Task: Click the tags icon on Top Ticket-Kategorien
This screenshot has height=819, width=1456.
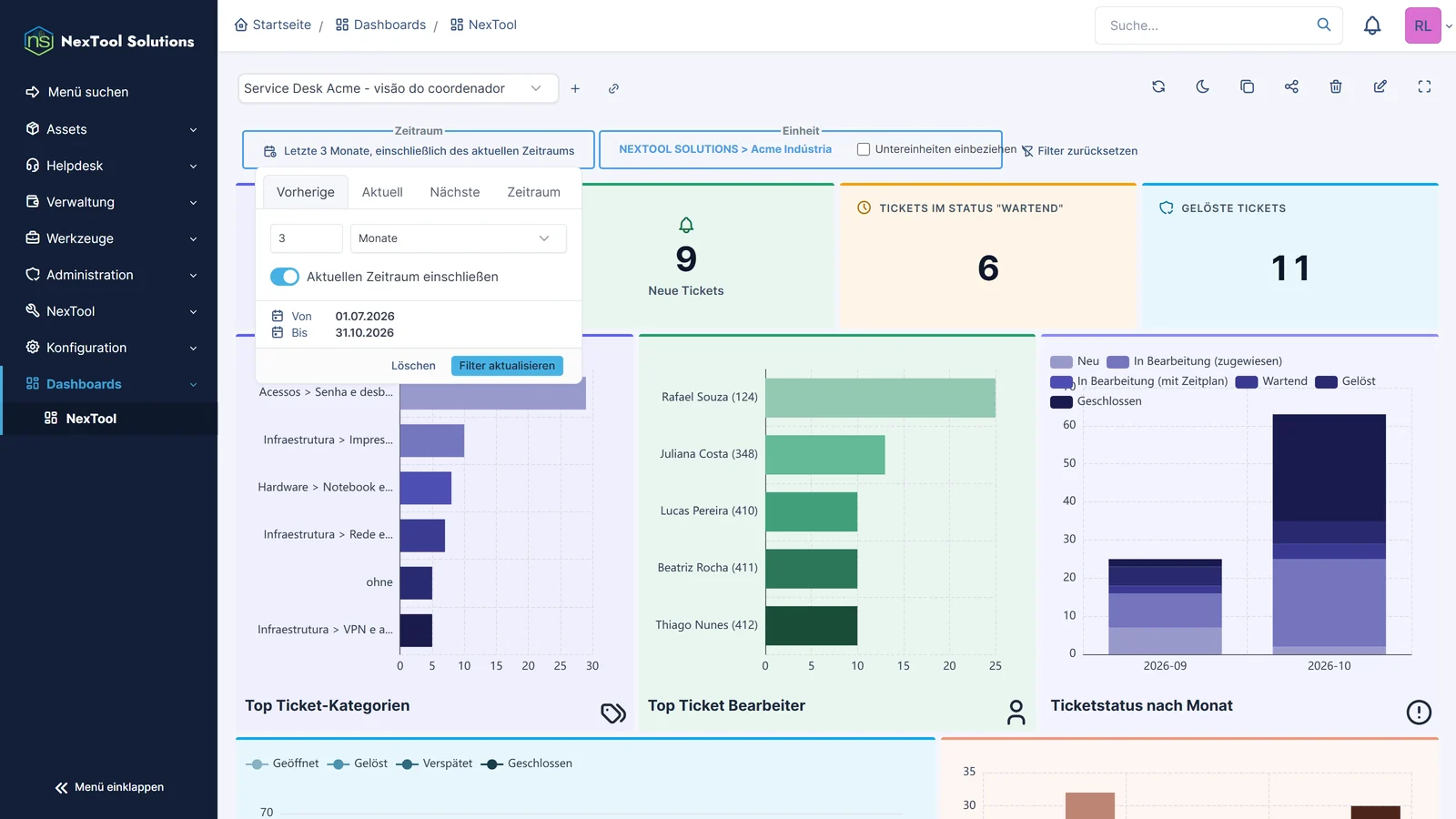Action: (613, 713)
